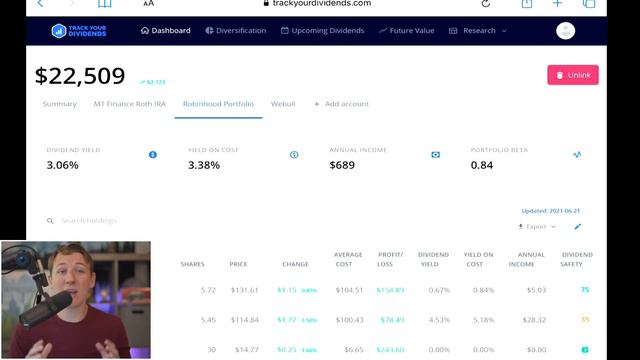Click the Safari share icon
Image resolution: width=640 pixels, height=360 pixels.
coord(527,4)
